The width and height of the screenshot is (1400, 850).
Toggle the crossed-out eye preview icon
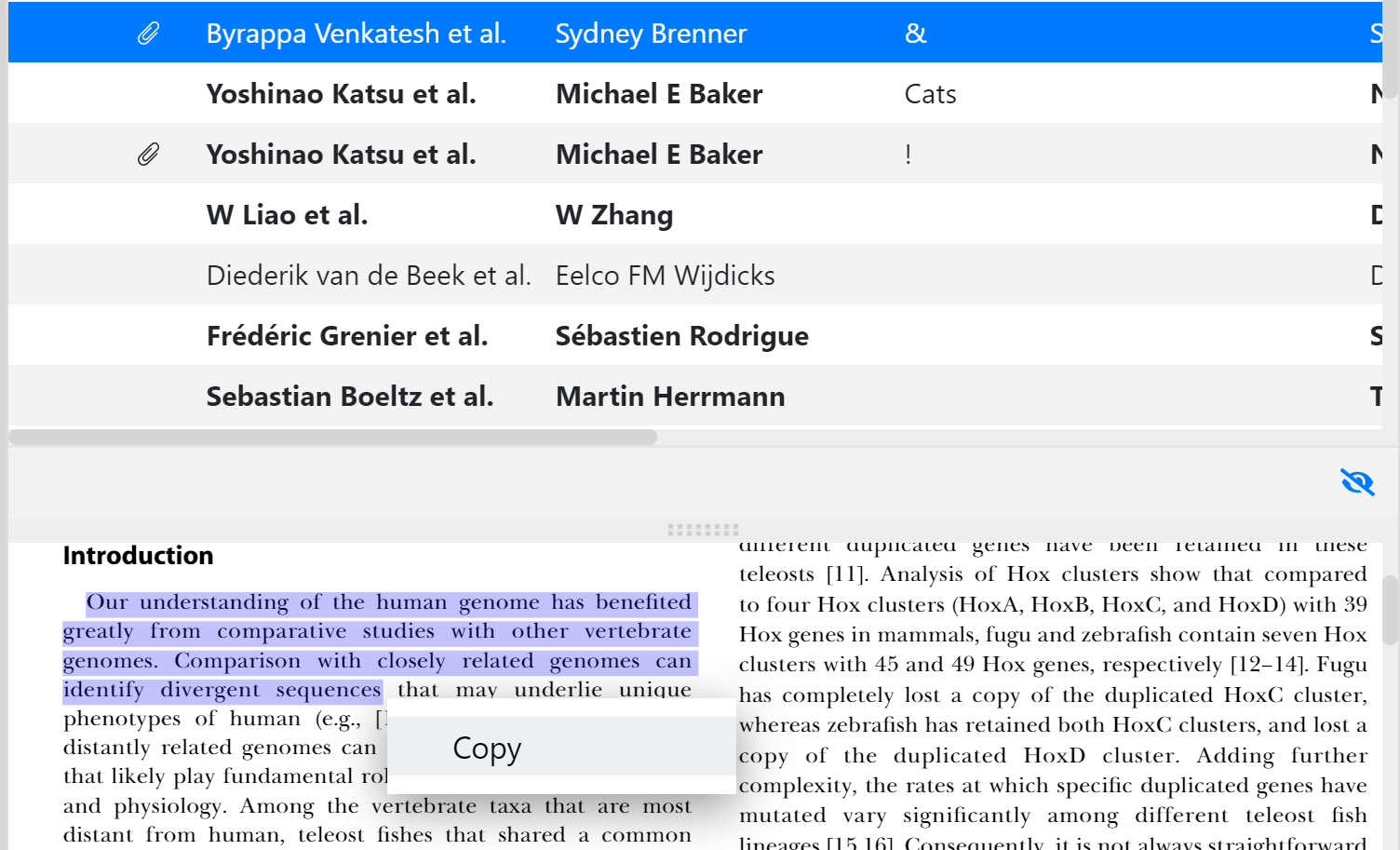(1356, 482)
